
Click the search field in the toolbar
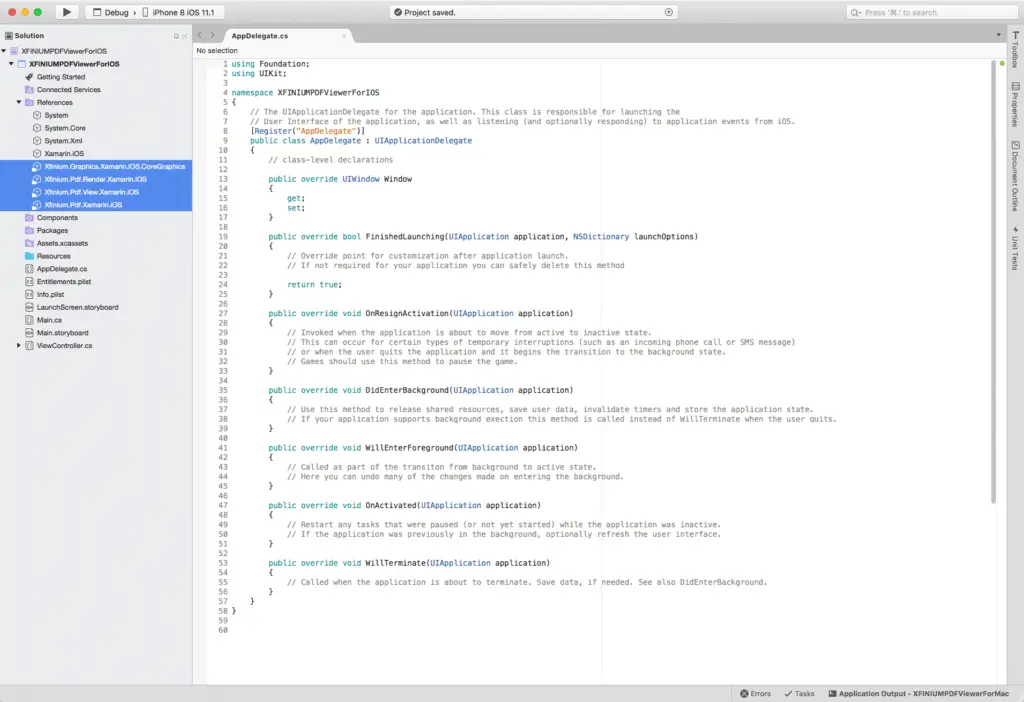[x=932, y=12]
